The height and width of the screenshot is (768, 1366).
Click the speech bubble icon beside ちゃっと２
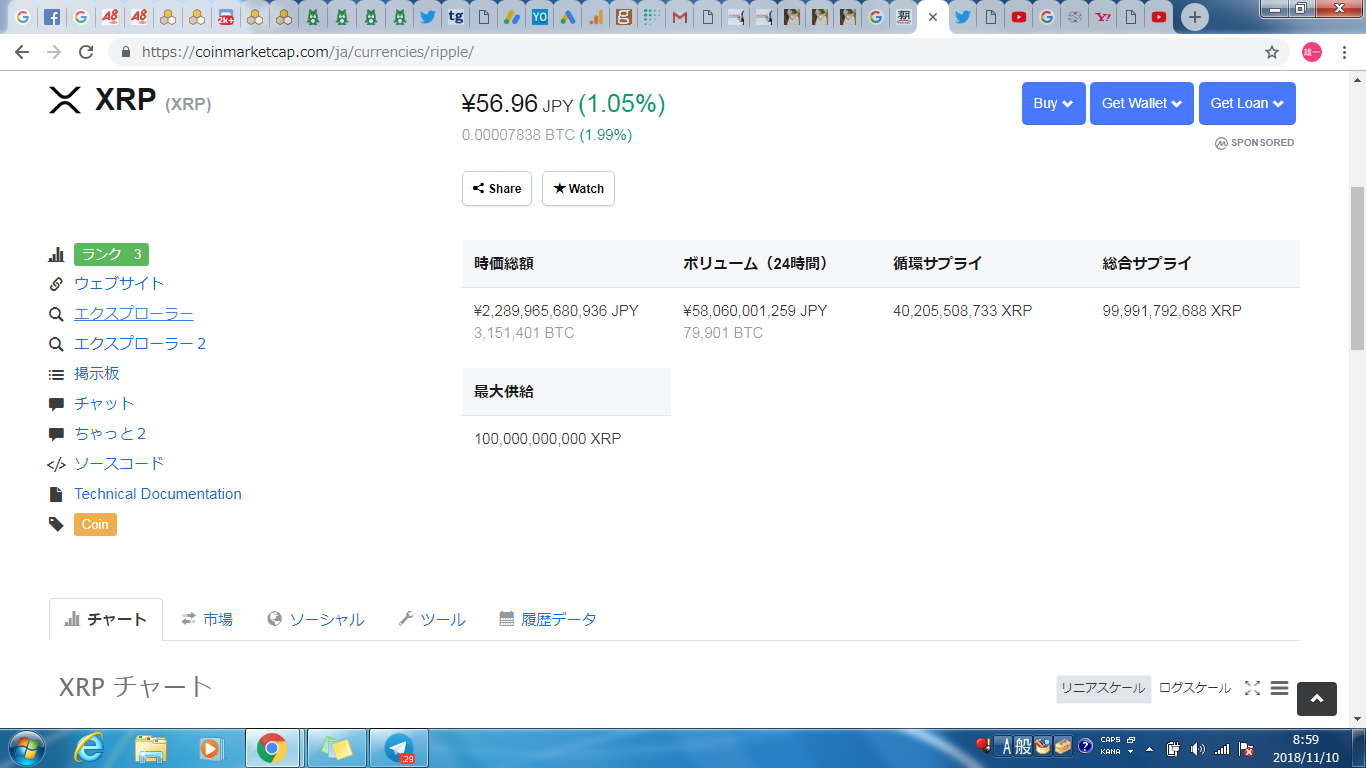tap(56, 434)
